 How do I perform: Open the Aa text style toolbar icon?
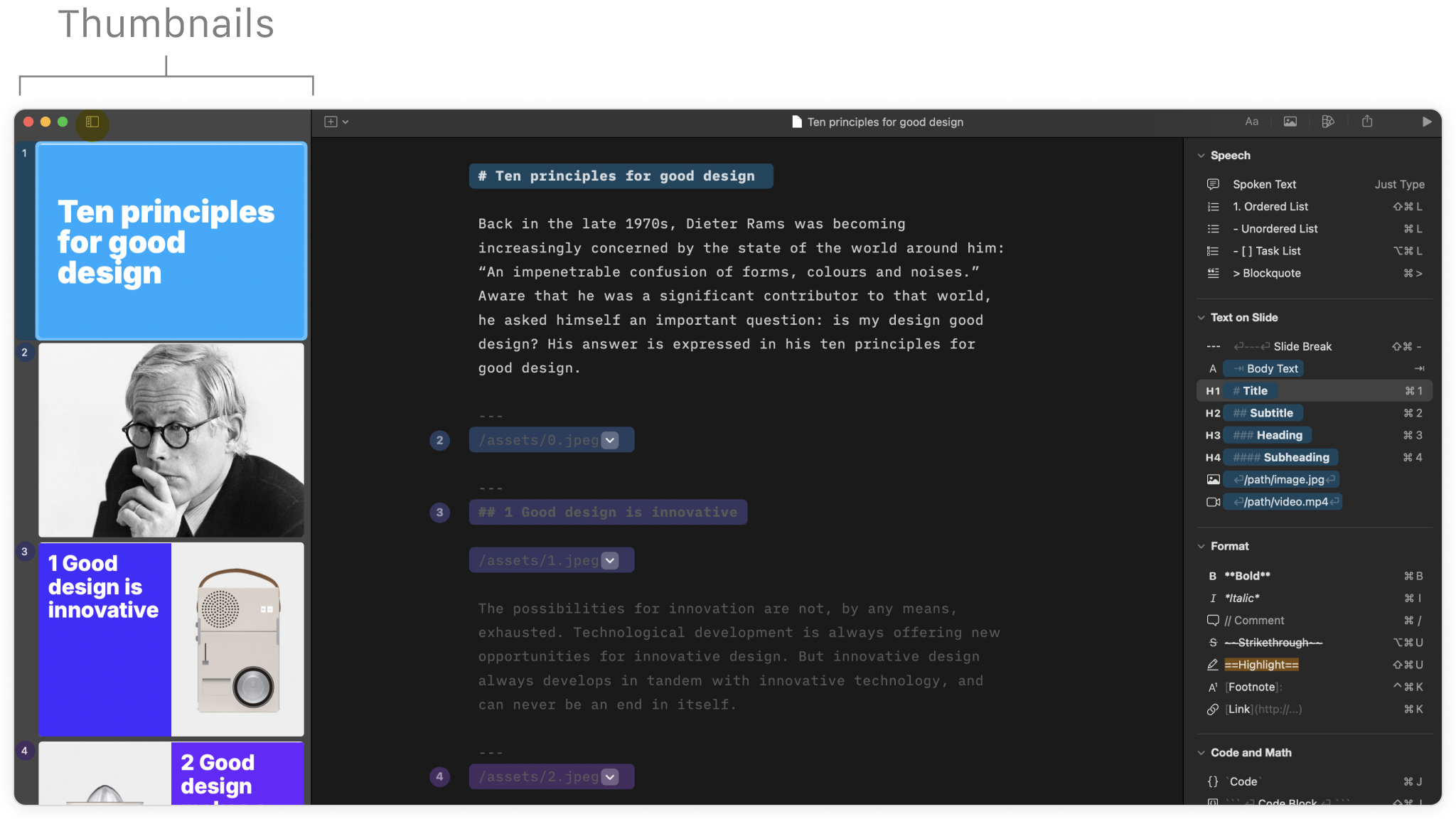point(1251,122)
